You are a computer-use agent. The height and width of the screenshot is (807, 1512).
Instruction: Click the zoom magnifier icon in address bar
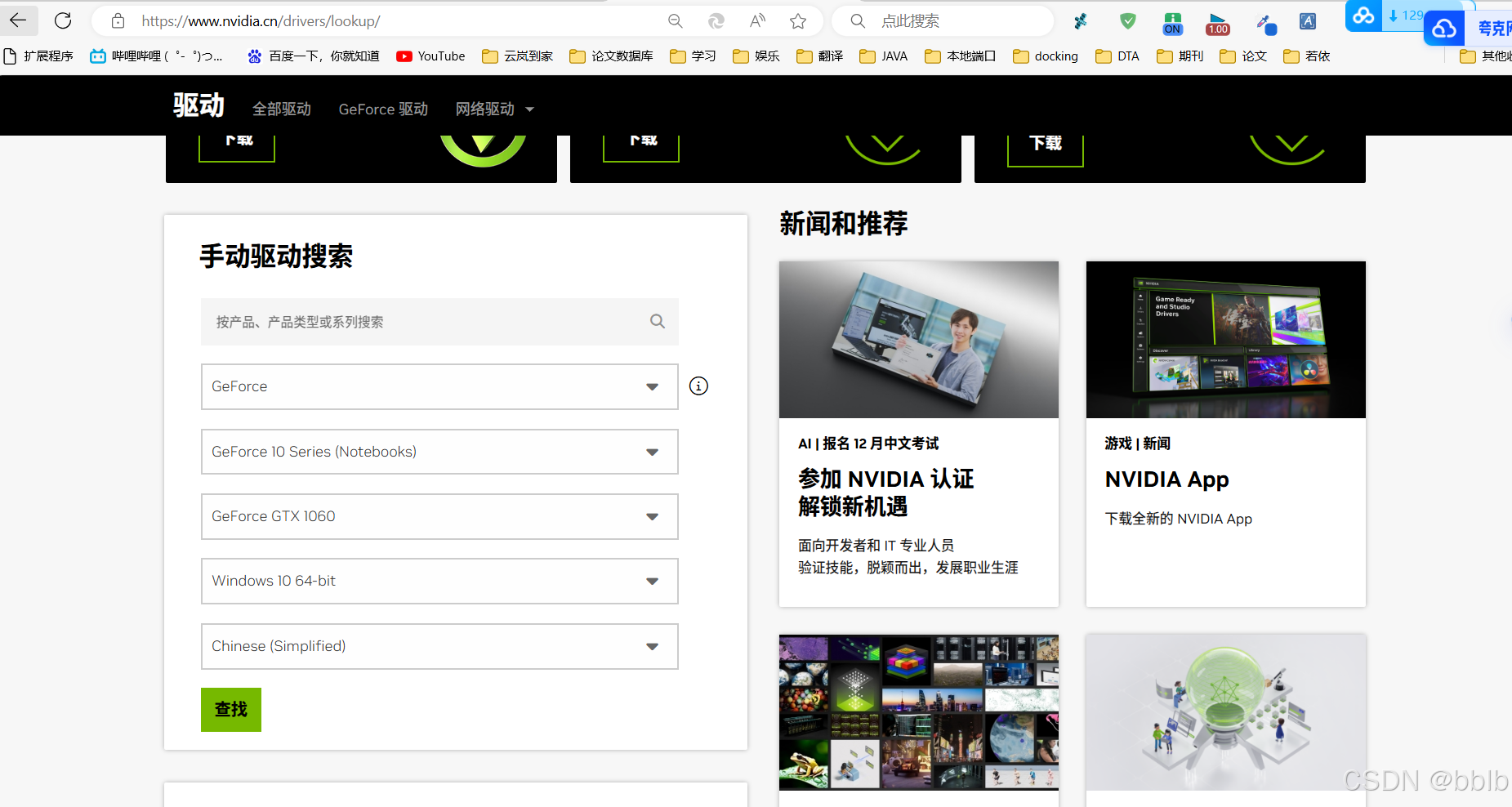(x=676, y=21)
